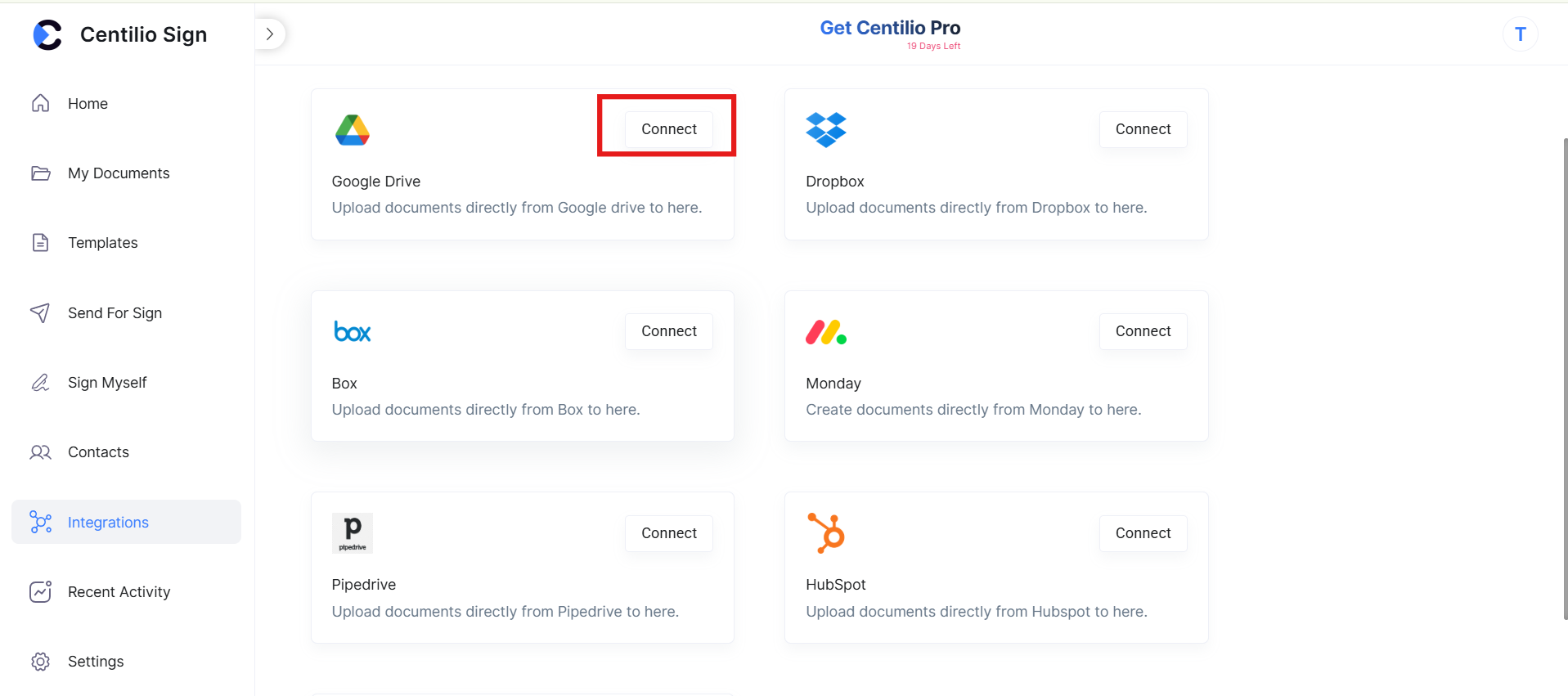The image size is (1568, 696).
Task: Open the Contacts sidebar icon
Action: click(40, 451)
